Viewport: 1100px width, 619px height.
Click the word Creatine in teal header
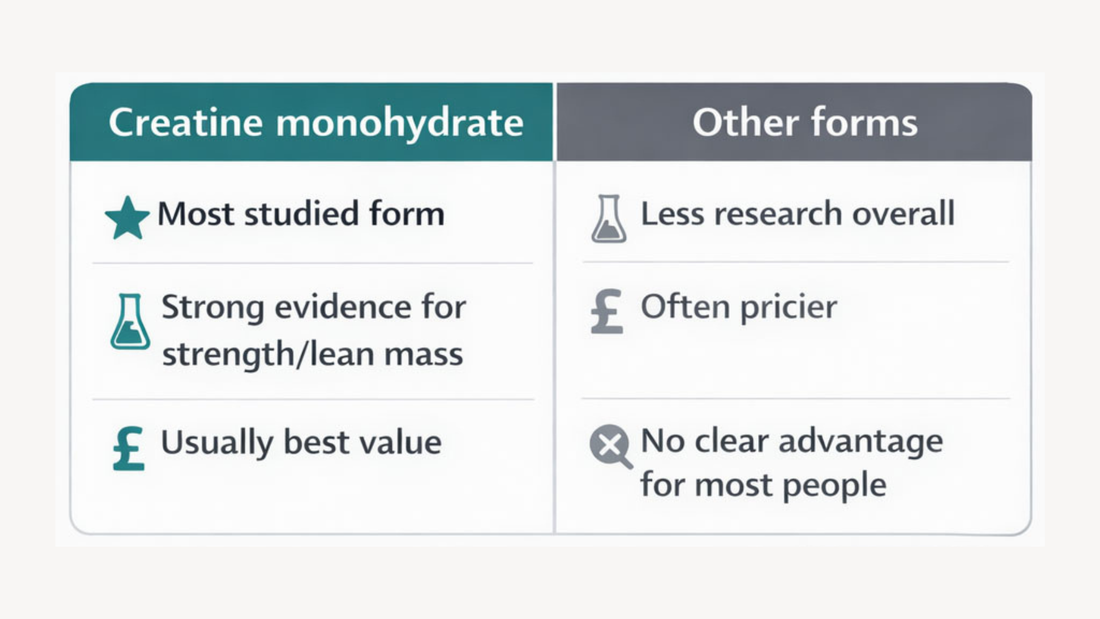click(x=185, y=122)
